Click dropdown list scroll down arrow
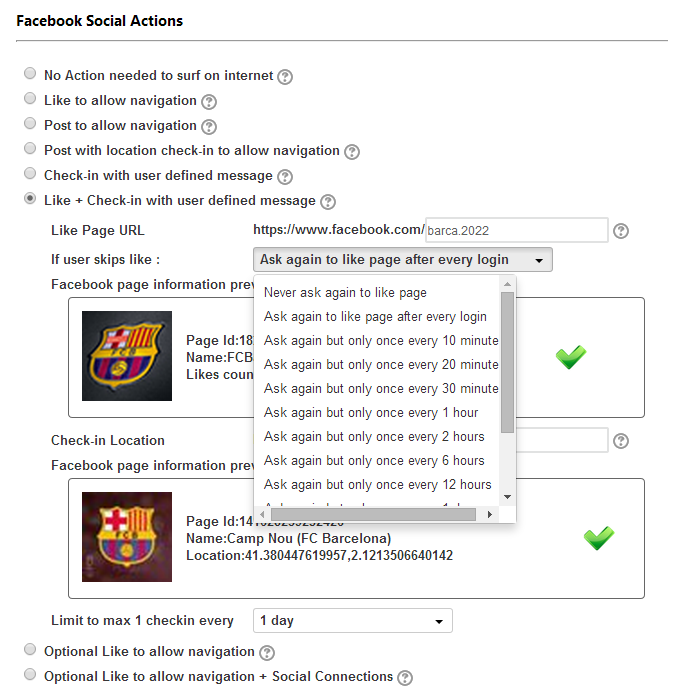This screenshot has width=692, height=696. pyautogui.click(x=507, y=497)
